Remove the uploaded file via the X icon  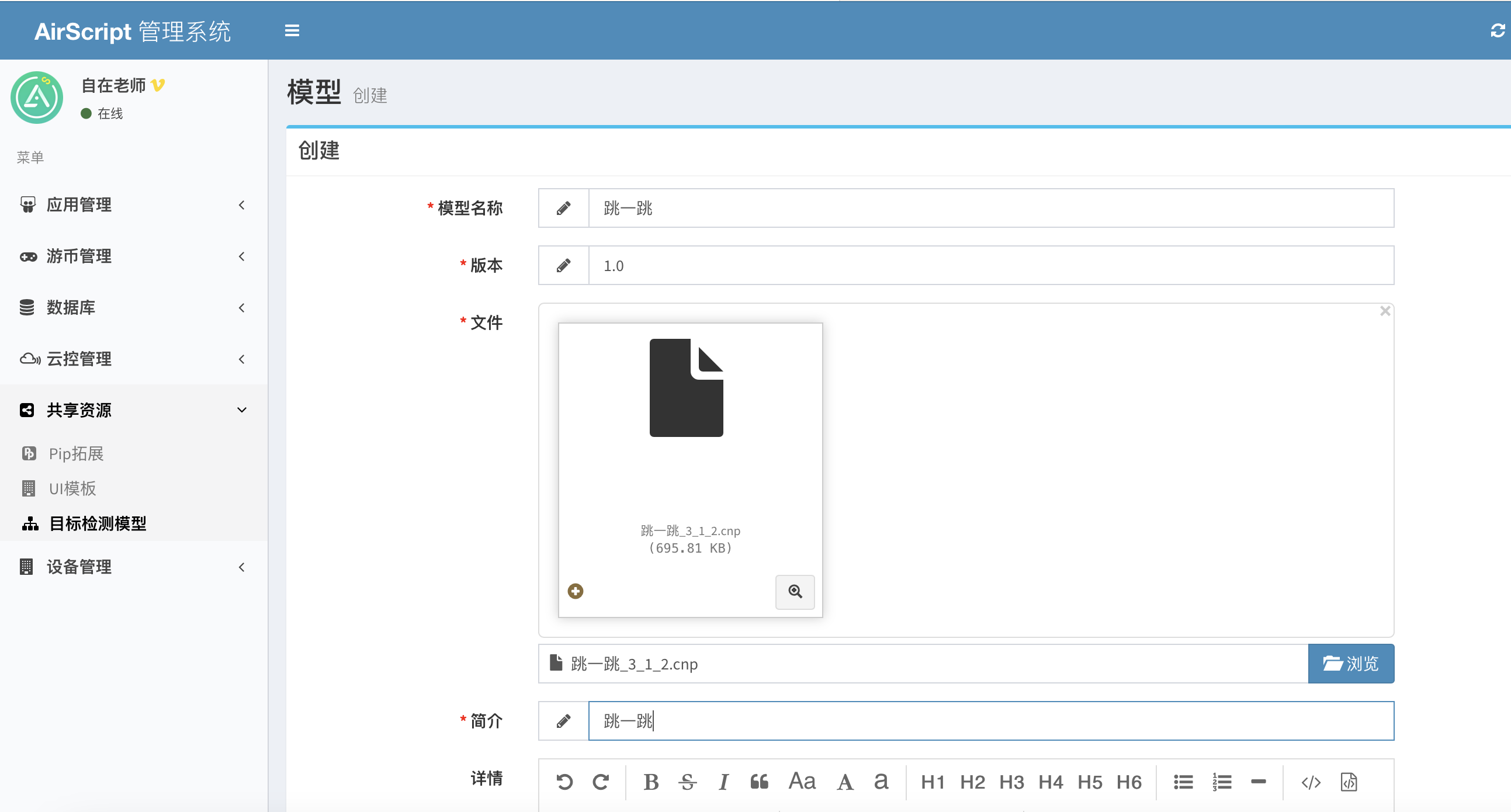[x=1385, y=311]
